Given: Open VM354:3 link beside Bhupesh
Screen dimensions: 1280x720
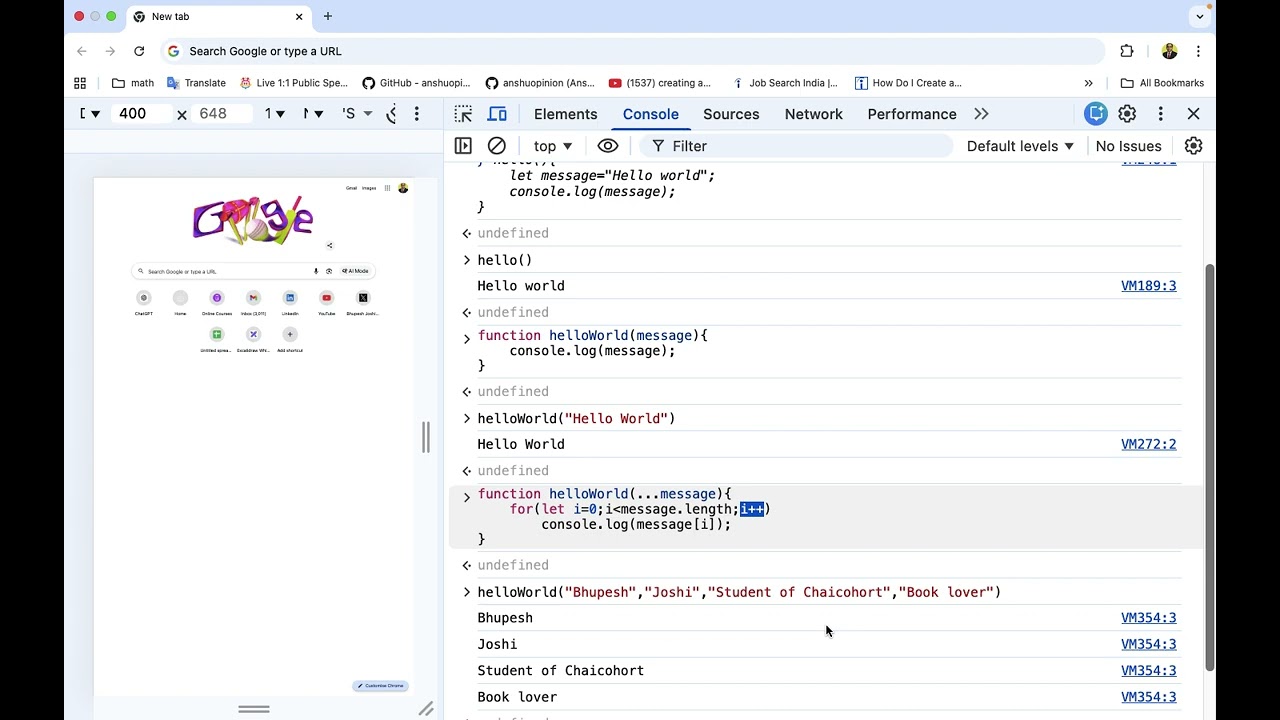Looking at the screenshot, I should (x=1148, y=618).
